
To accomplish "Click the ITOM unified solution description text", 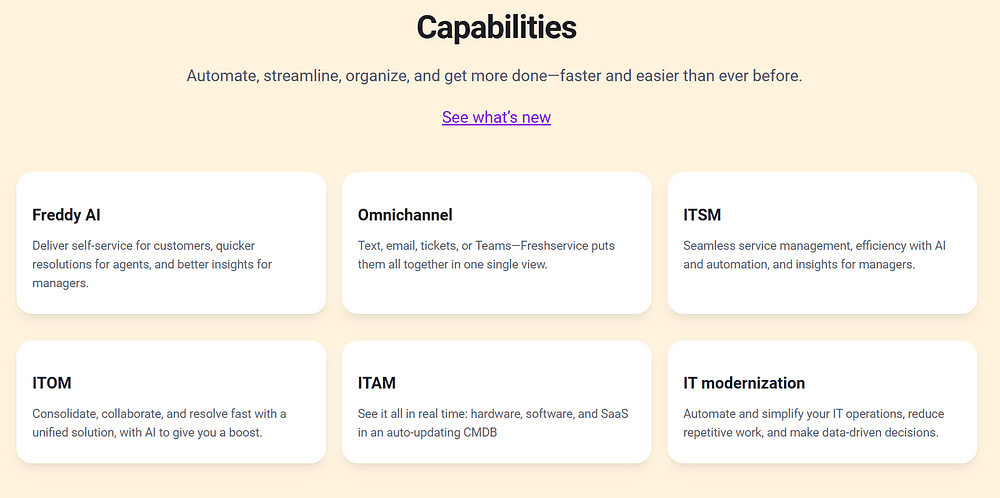I will [159, 423].
